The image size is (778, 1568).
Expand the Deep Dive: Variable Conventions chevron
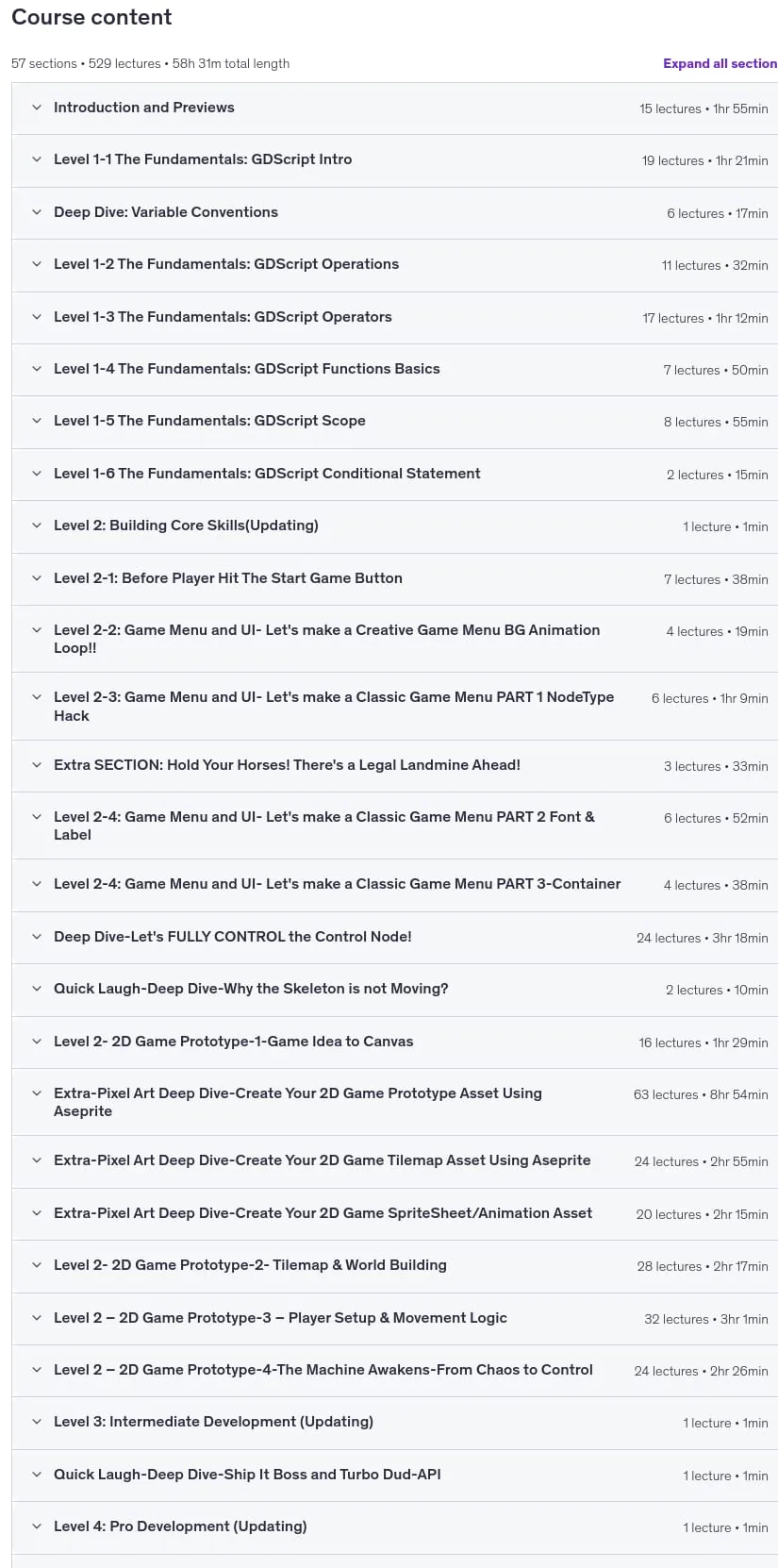(37, 212)
